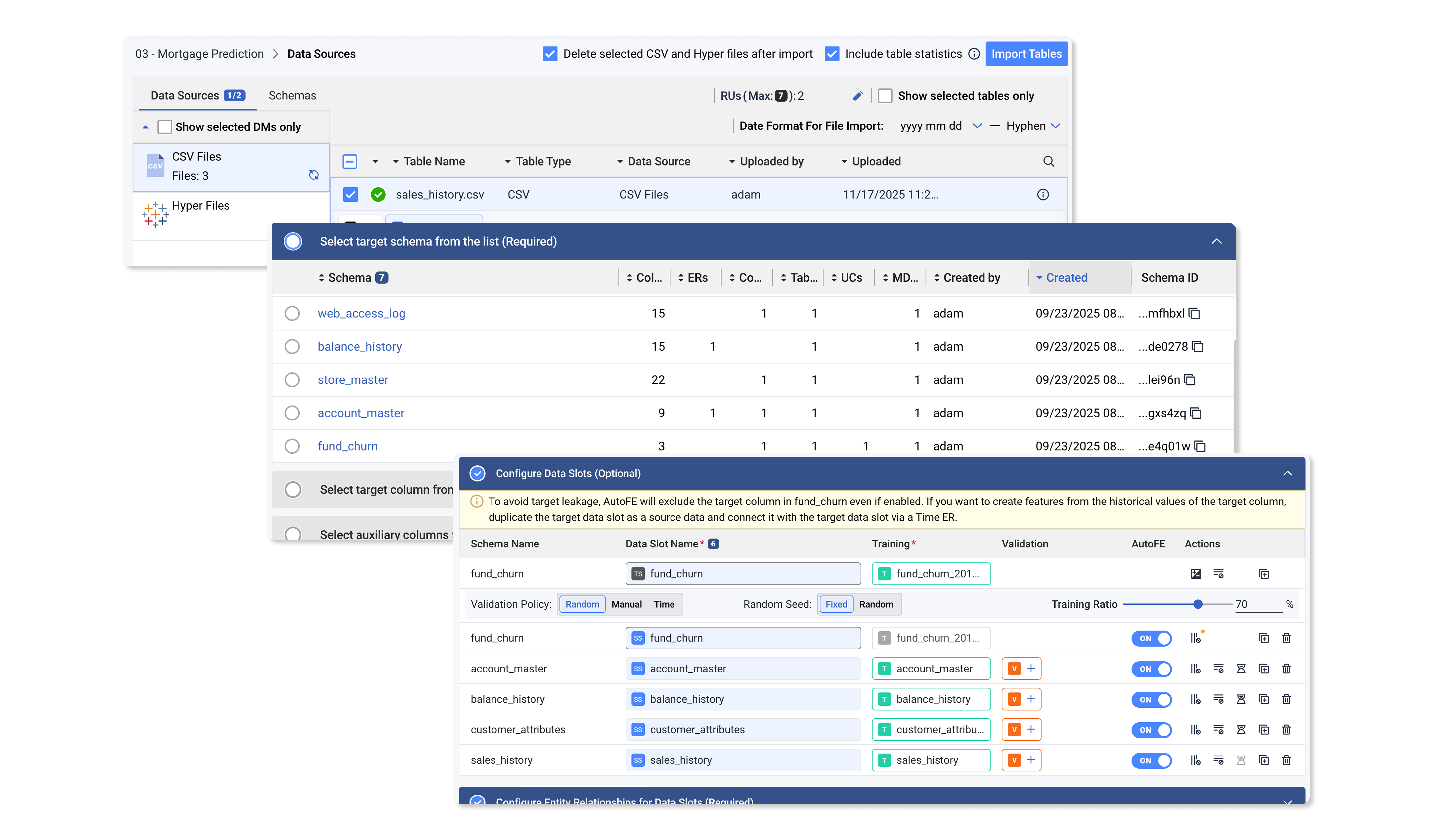Open the store_master schema link
Viewport: 1432px width, 840px height.
(x=353, y=380)
